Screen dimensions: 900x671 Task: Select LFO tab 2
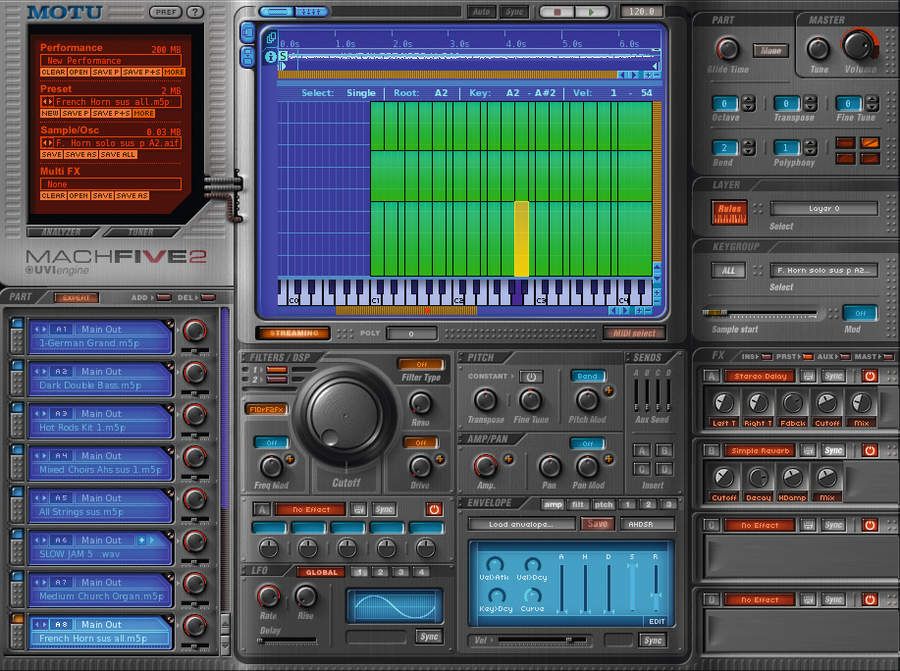click(x=380, y=572)
